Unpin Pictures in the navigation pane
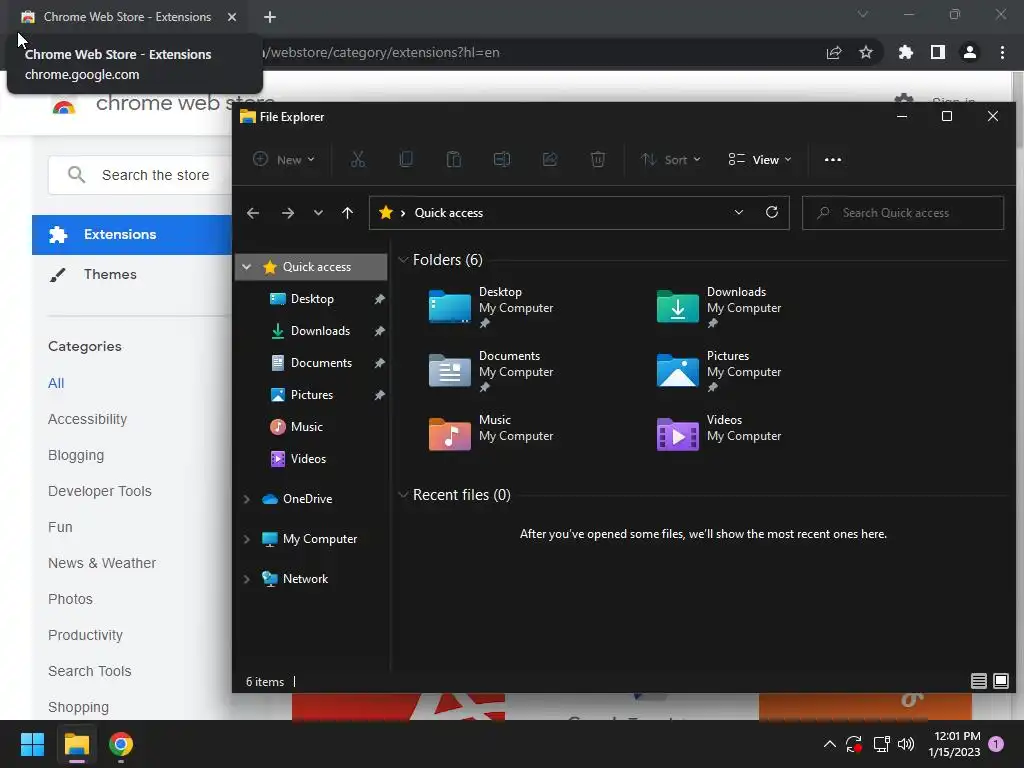1024x768 pixels. tap(379, 395)
